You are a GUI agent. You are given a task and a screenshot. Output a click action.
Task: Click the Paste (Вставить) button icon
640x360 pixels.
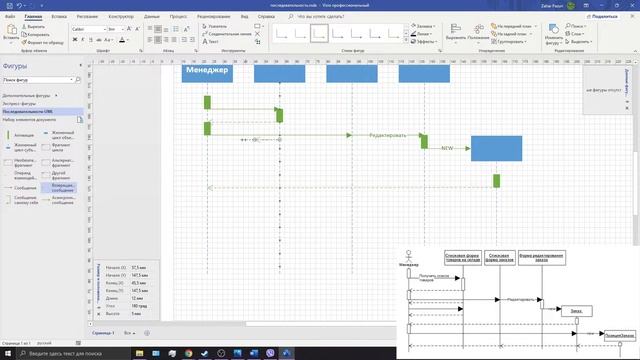pos(11,30)
